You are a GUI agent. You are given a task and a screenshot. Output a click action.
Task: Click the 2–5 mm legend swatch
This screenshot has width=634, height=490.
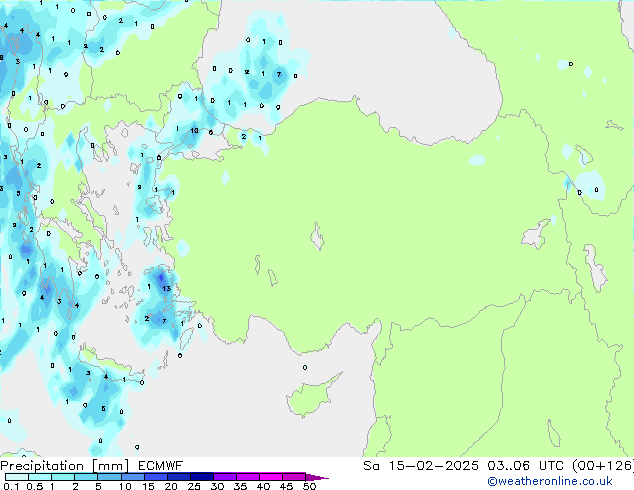(86, 477)
